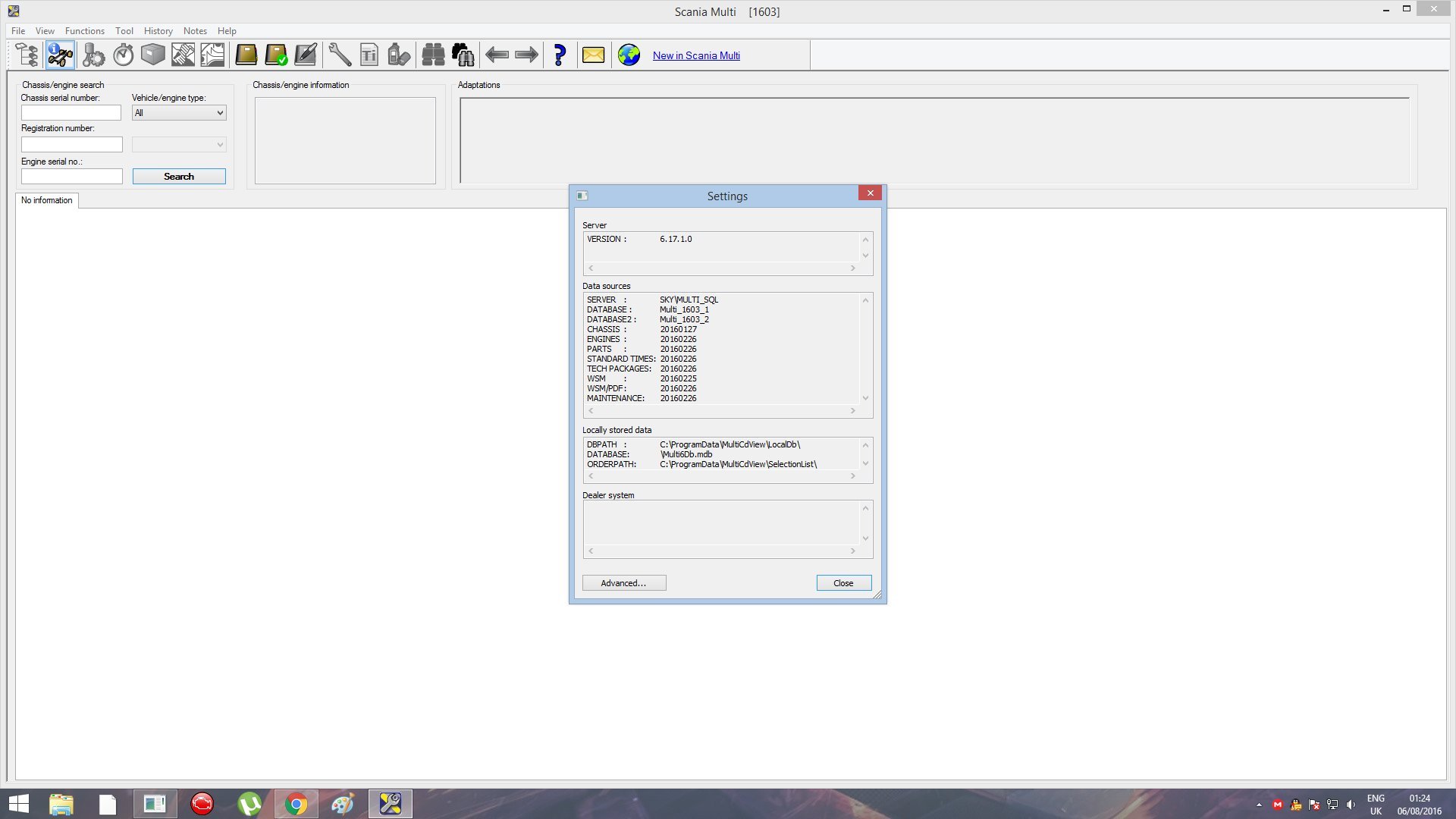Open uTorrent from the taskbar

[x=249, y=804]
